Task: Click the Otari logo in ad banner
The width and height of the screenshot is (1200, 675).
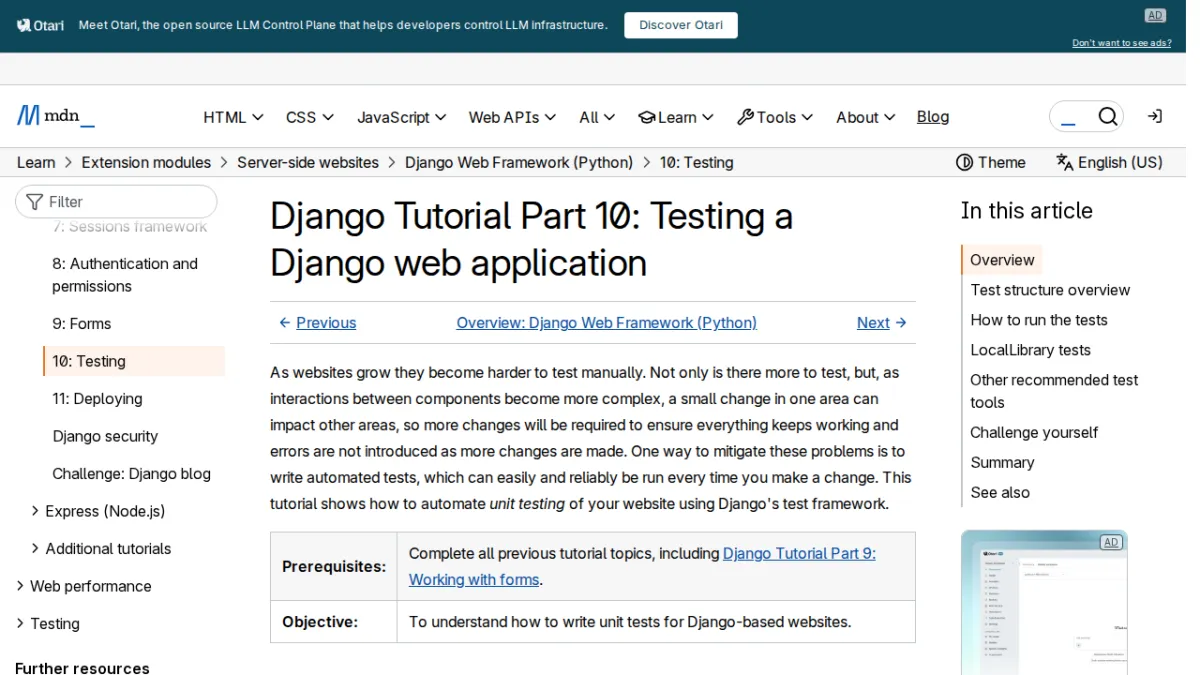Action: click(40, 25)
